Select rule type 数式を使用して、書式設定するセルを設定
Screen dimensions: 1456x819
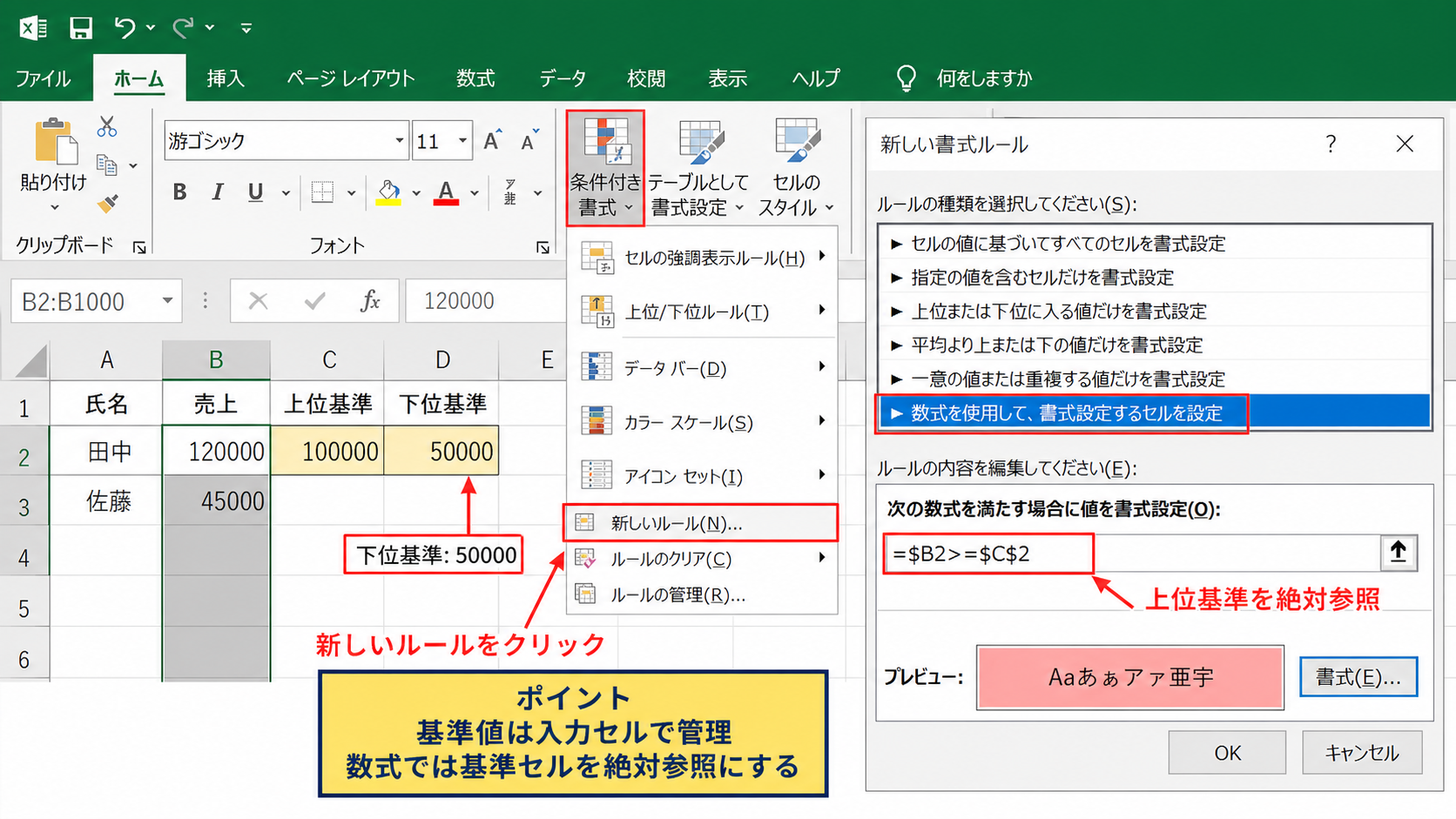[1154, 413]
